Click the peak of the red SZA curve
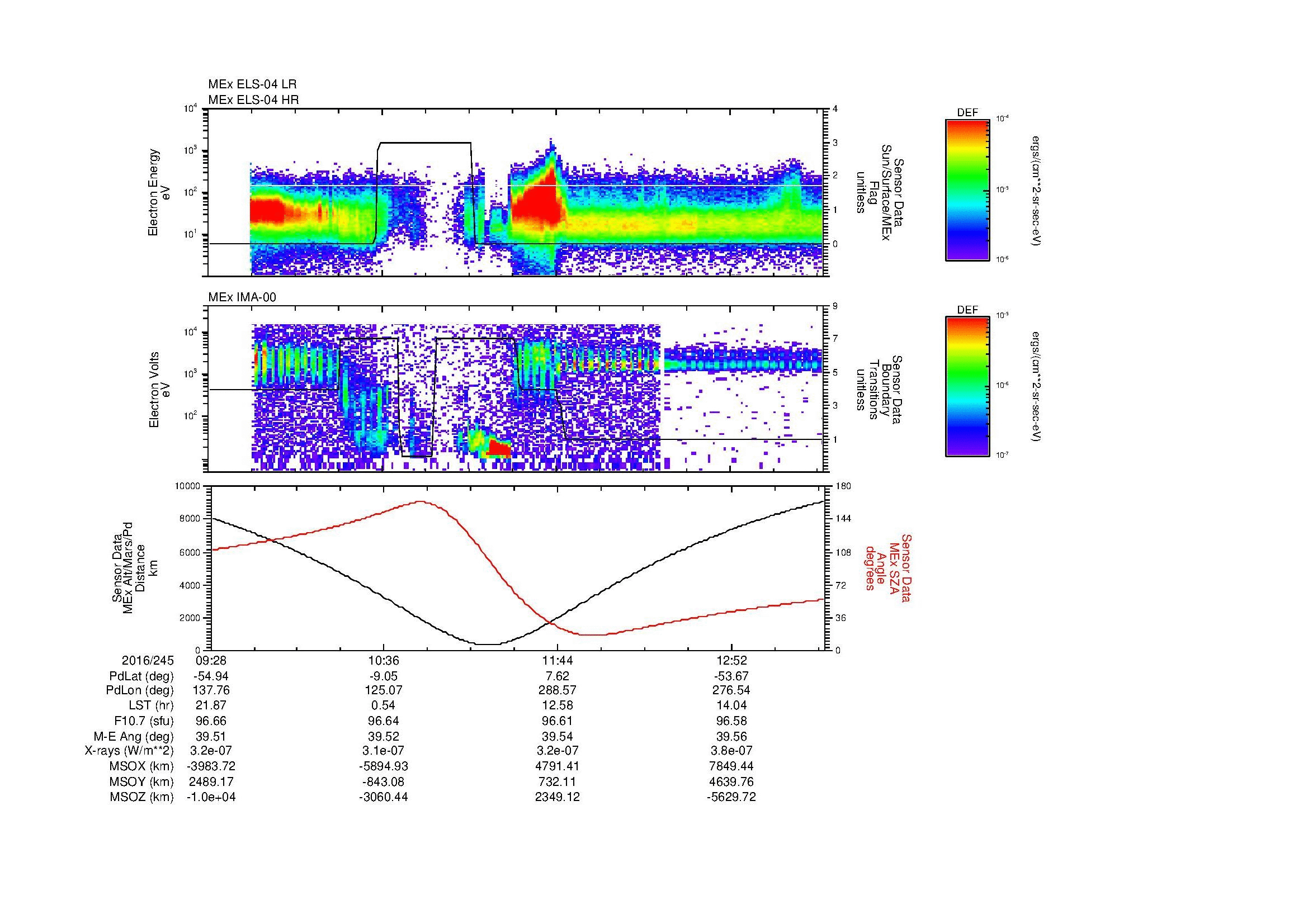 [x=421, y=501]
